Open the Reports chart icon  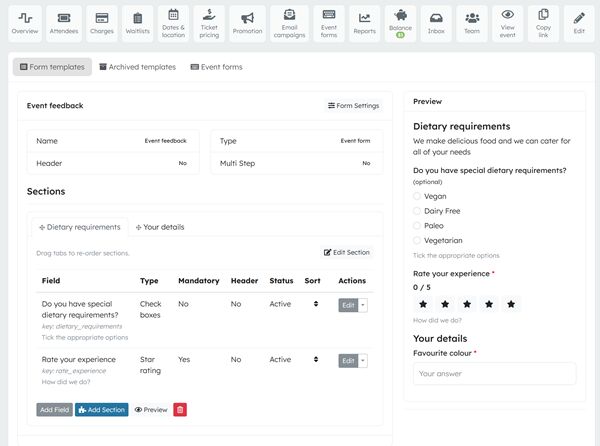(365, 22)
